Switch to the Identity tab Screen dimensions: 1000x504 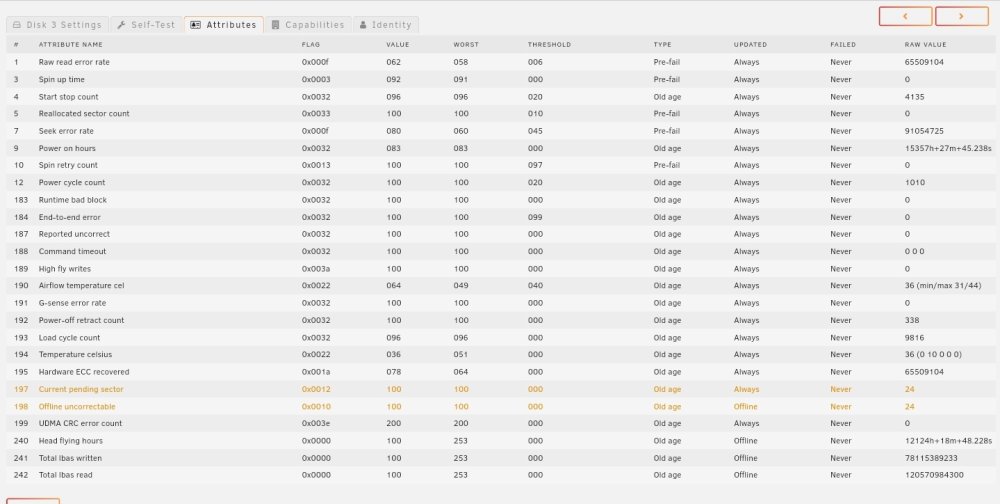385,25
